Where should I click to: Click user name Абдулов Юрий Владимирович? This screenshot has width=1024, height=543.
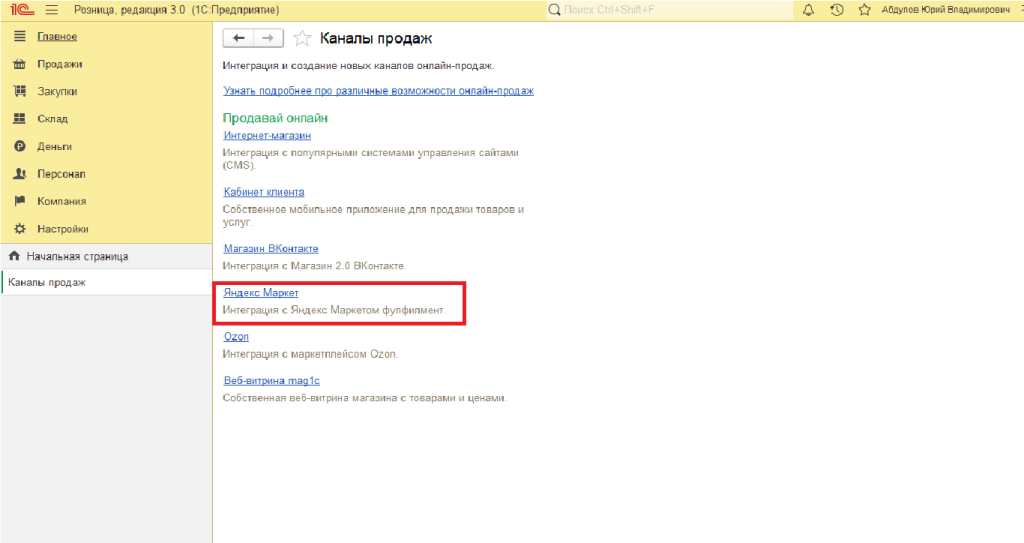click(945, 10)
